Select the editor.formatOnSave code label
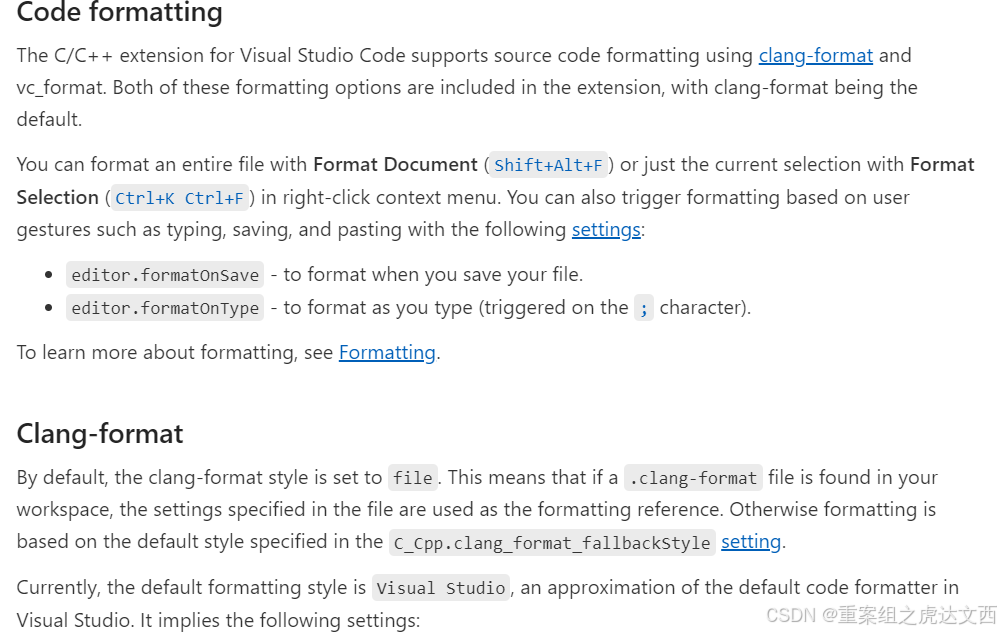Image resolution: width=1001 pixels, height=633 pixels. pos(165,275)
